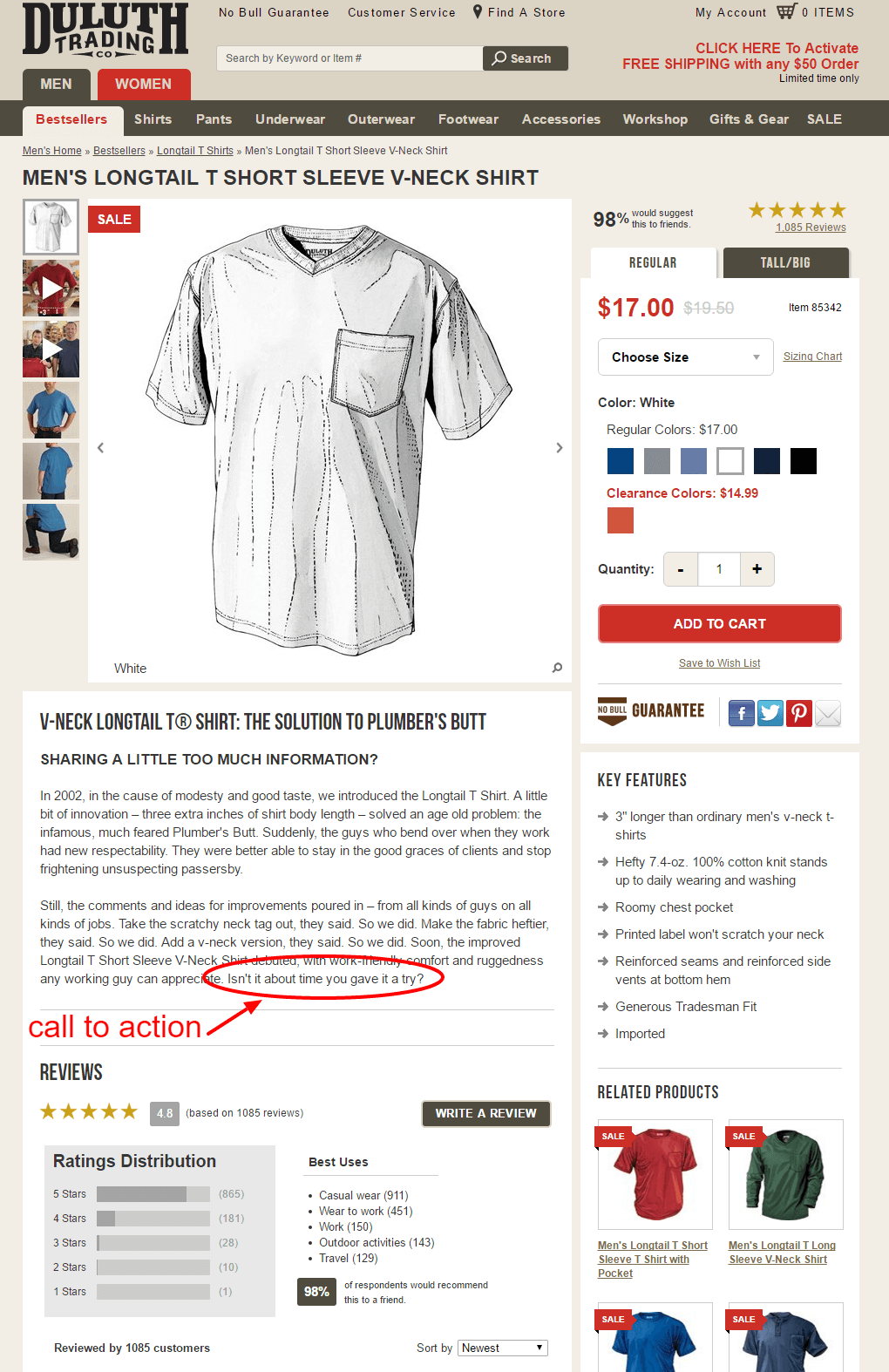The image size is (889, 1372).
Task: Click ADD TO CART button
Action: (x=720, y=624)
